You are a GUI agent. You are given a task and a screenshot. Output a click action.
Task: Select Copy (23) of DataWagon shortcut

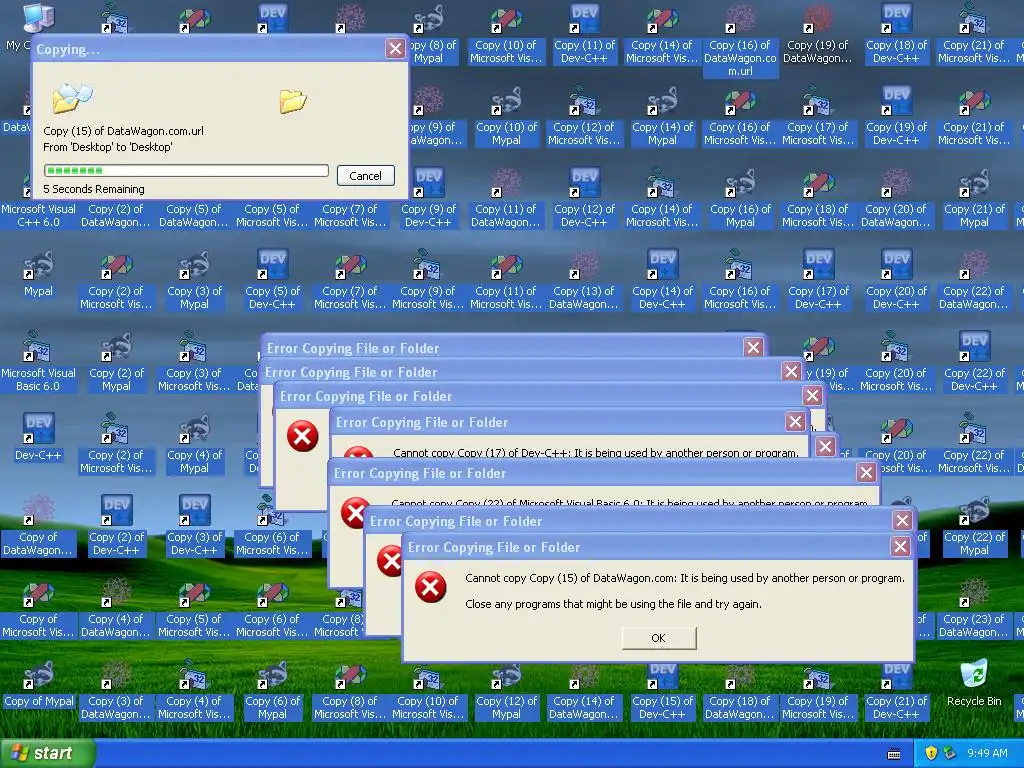pos(974,609)
